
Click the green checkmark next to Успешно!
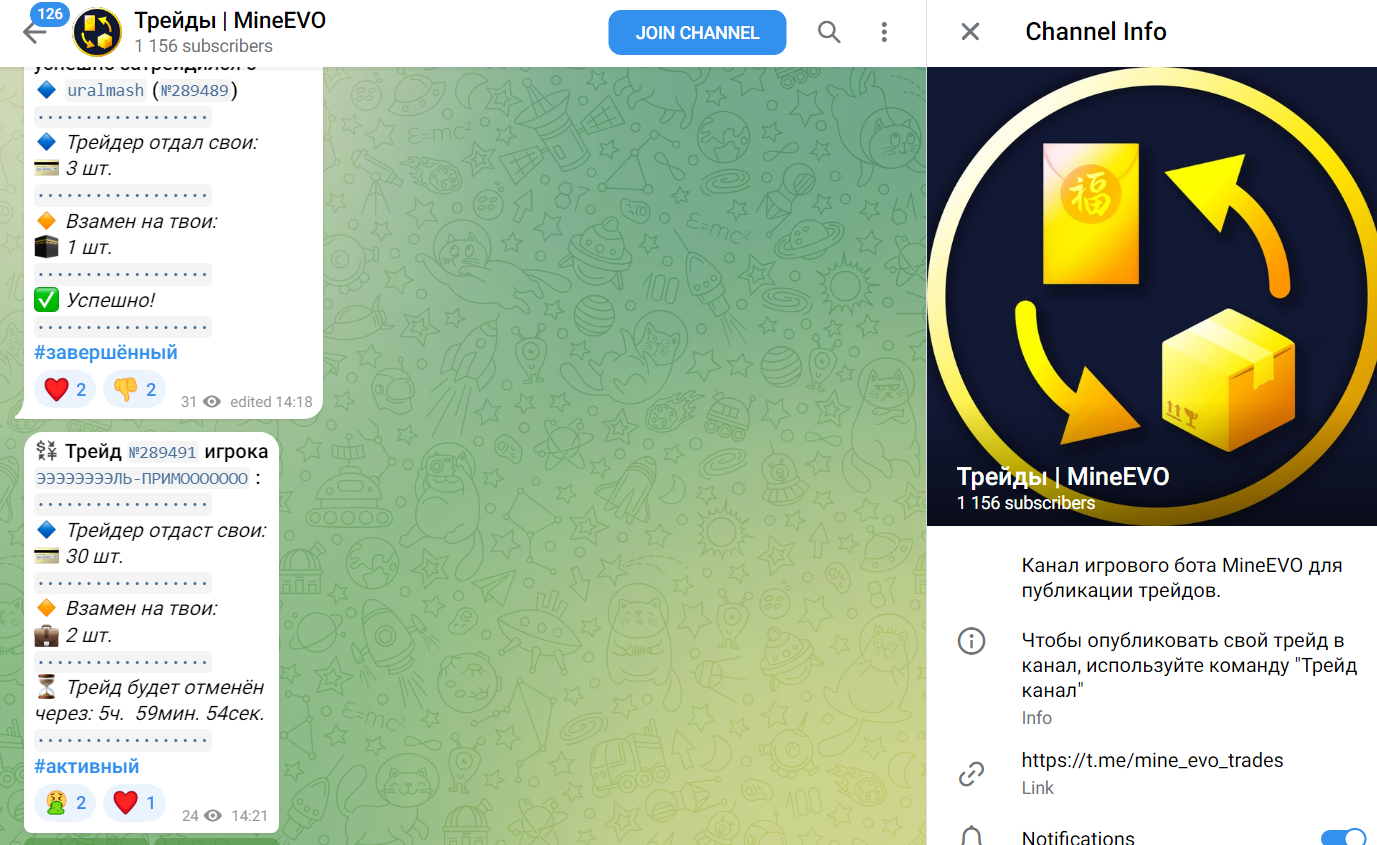[x=46, y=299]
